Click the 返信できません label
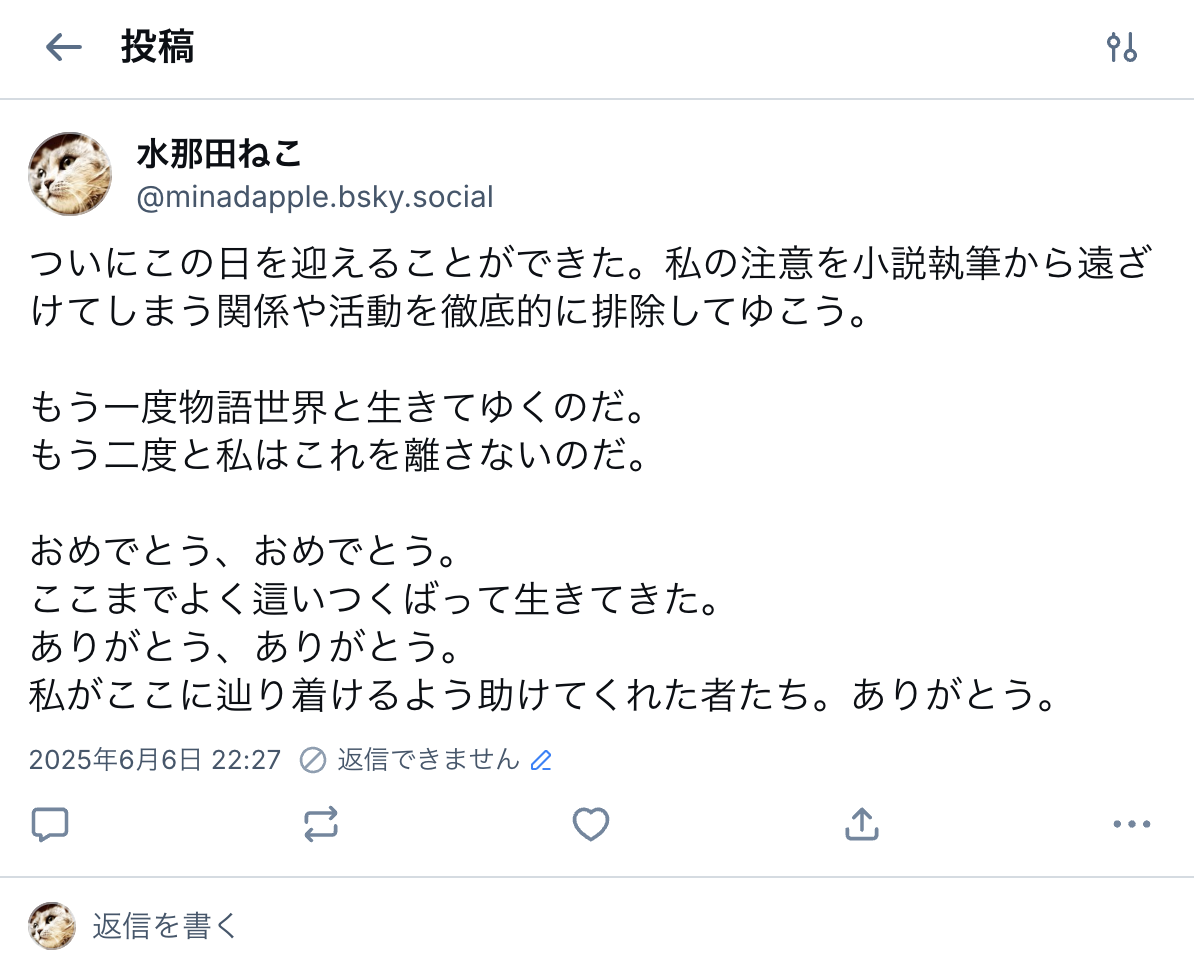This screenshot has width=1194, height=972. [x=428, y=760]
